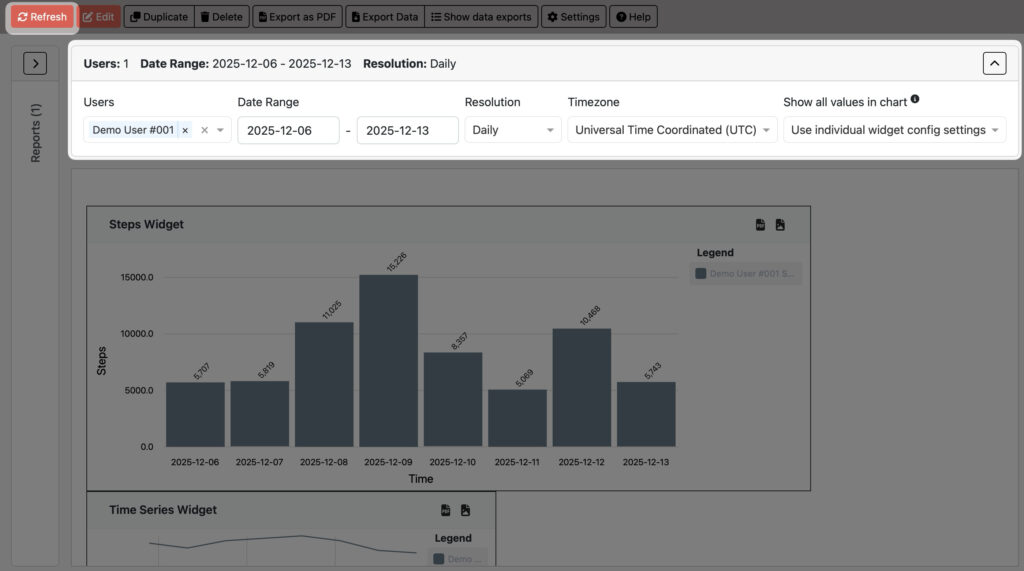1024x571 pixels.
Task: Open the Timezone dropdown
Action: [x=672, y=130]
